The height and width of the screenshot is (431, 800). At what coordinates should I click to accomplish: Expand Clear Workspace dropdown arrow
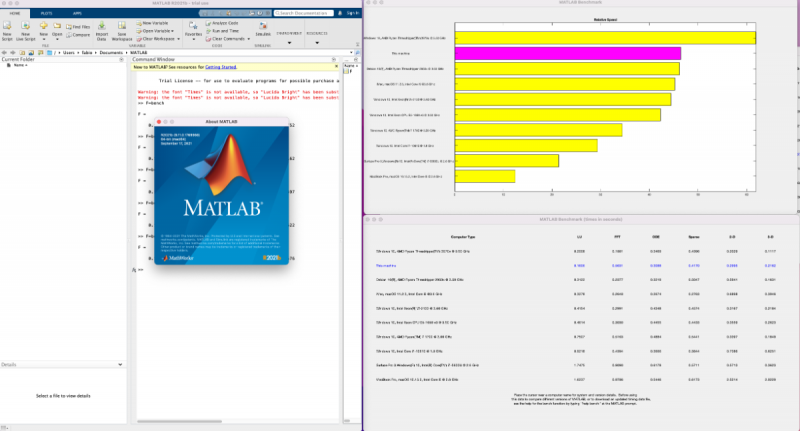(178, 39)
